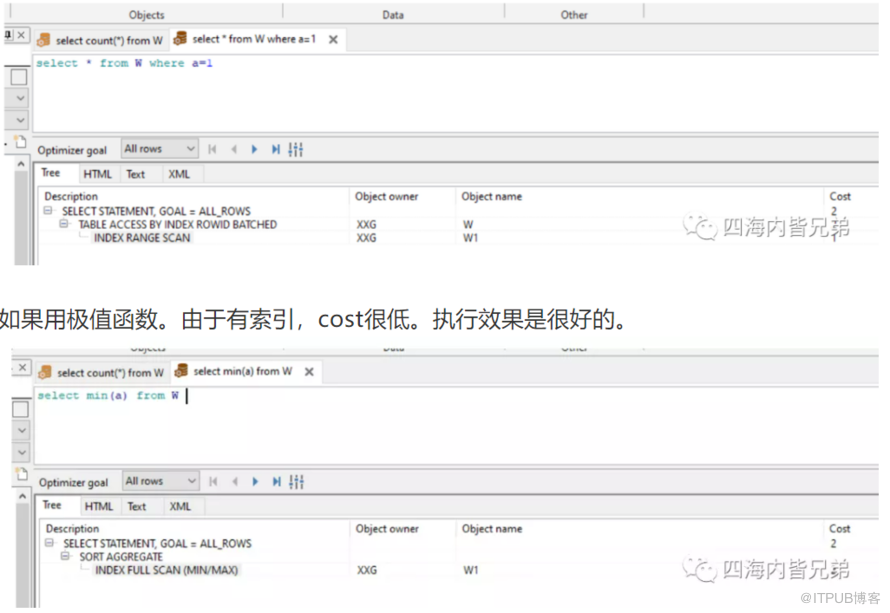Switch to XML tab in top plan view
This screenshot has height=613, width=890.
(x=179, y=174)
